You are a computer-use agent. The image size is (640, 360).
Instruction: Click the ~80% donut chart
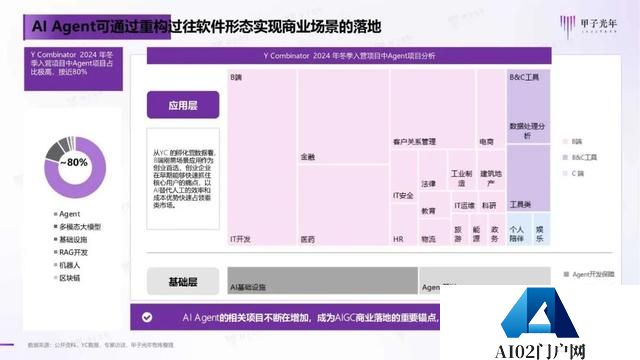click(x=75, y=167)
